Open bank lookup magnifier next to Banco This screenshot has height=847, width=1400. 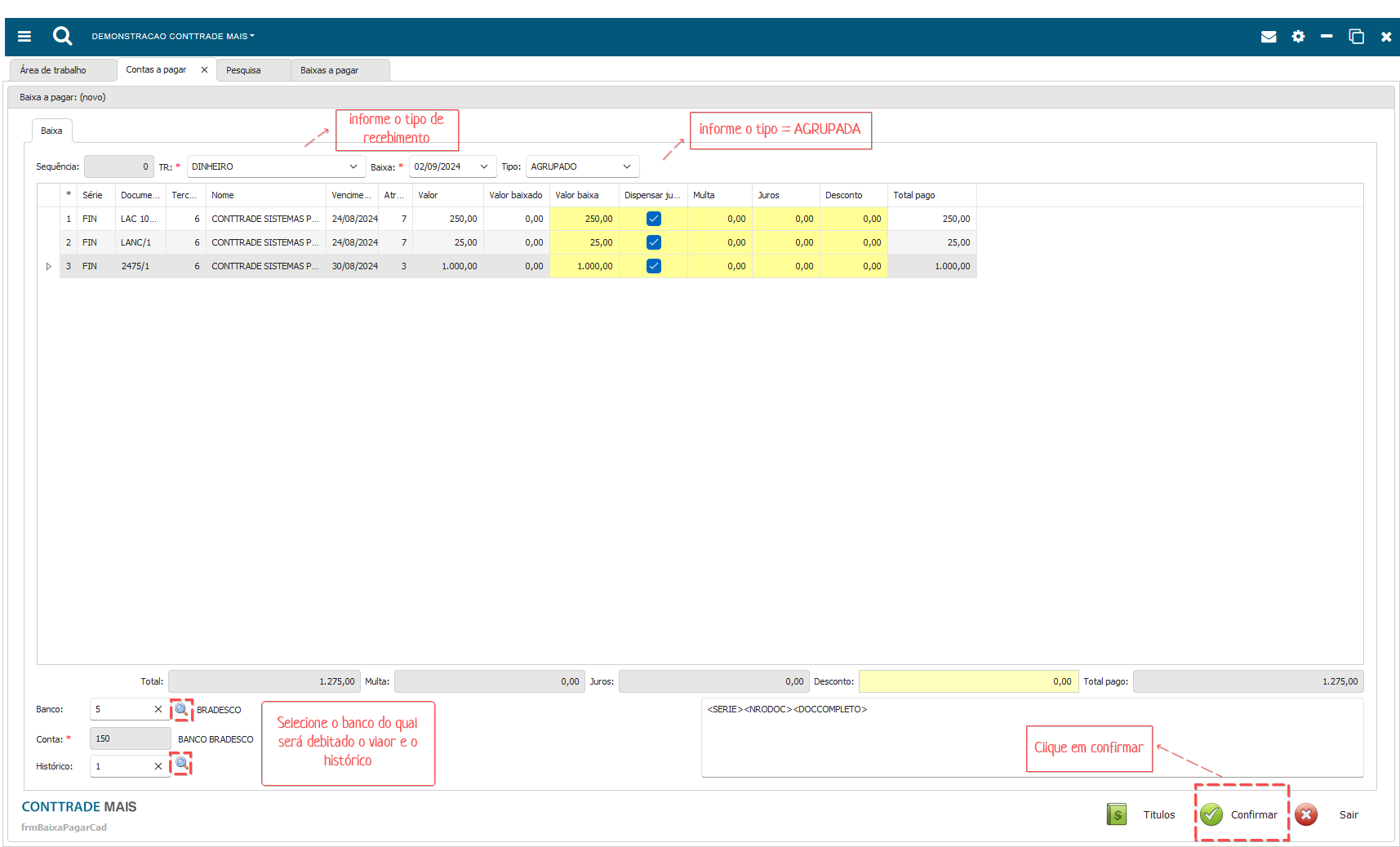point(181,709)
